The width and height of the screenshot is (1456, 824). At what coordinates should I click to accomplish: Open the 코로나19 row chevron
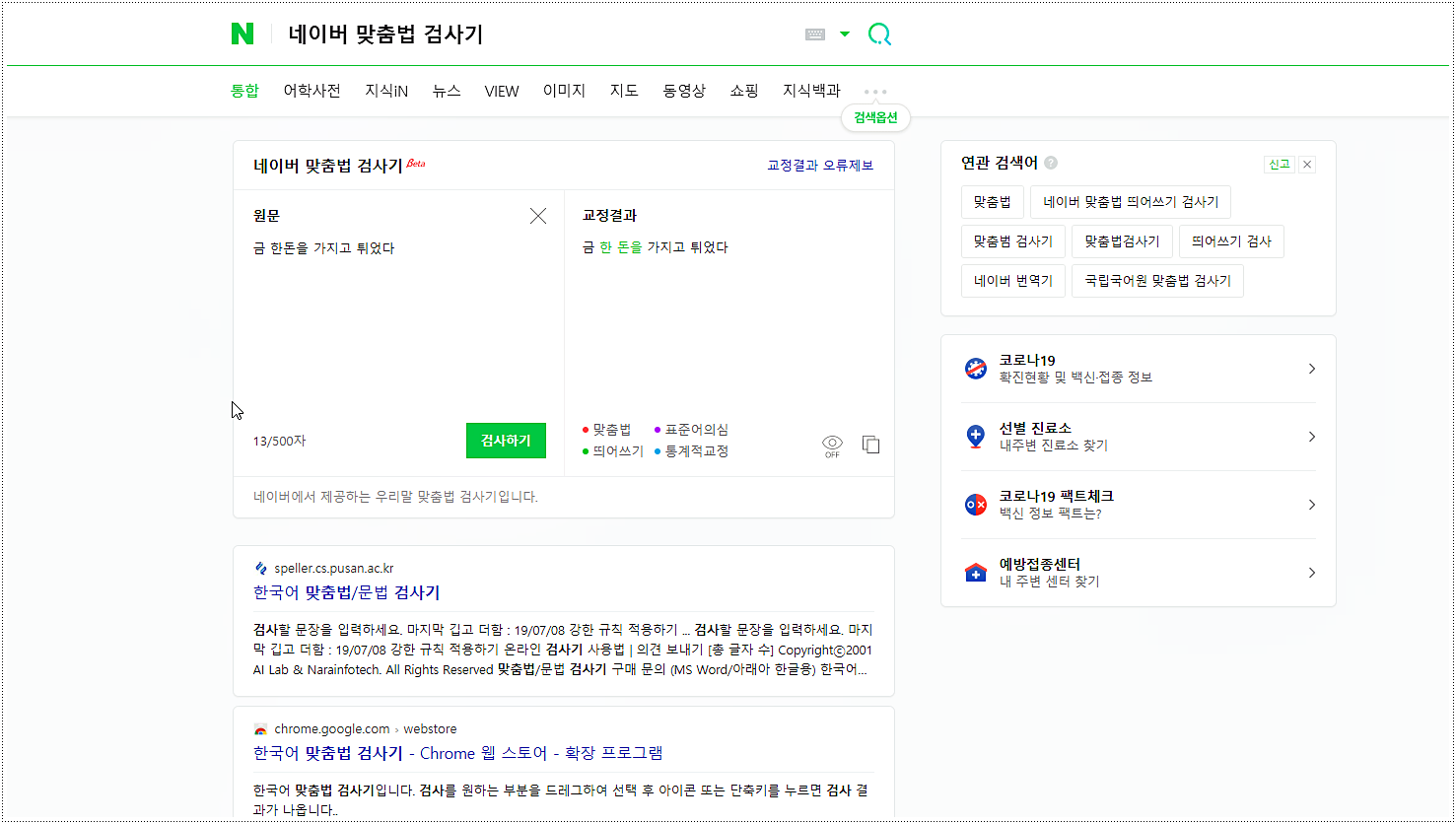(1311, 369)
